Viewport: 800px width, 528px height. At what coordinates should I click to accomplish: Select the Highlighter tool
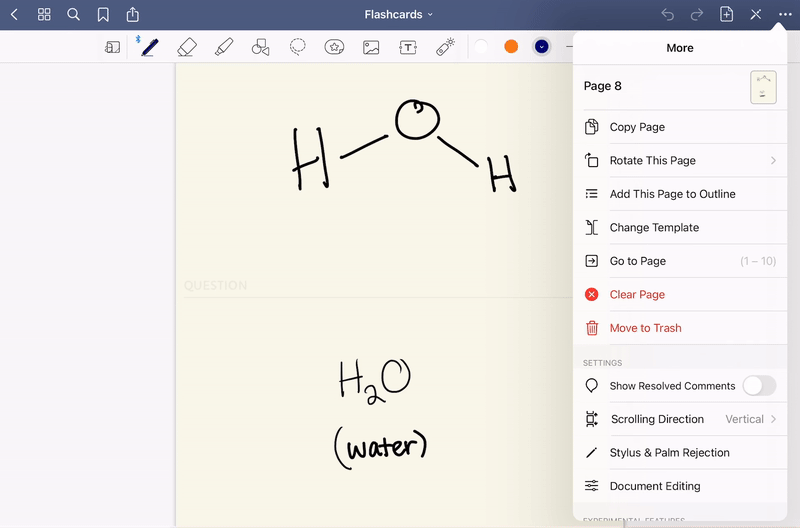(224, 47)
